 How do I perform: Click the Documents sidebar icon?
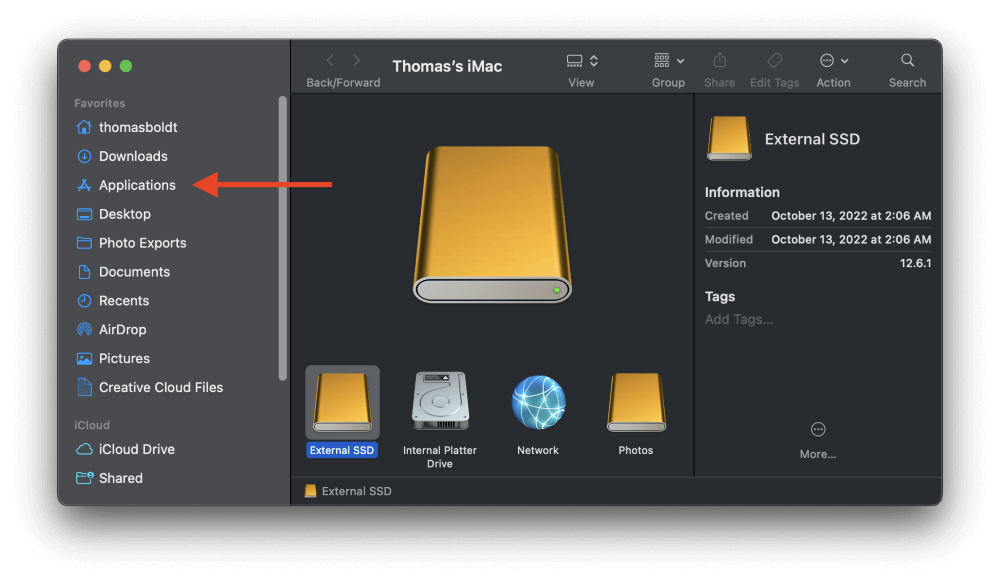tap(84, 272)
